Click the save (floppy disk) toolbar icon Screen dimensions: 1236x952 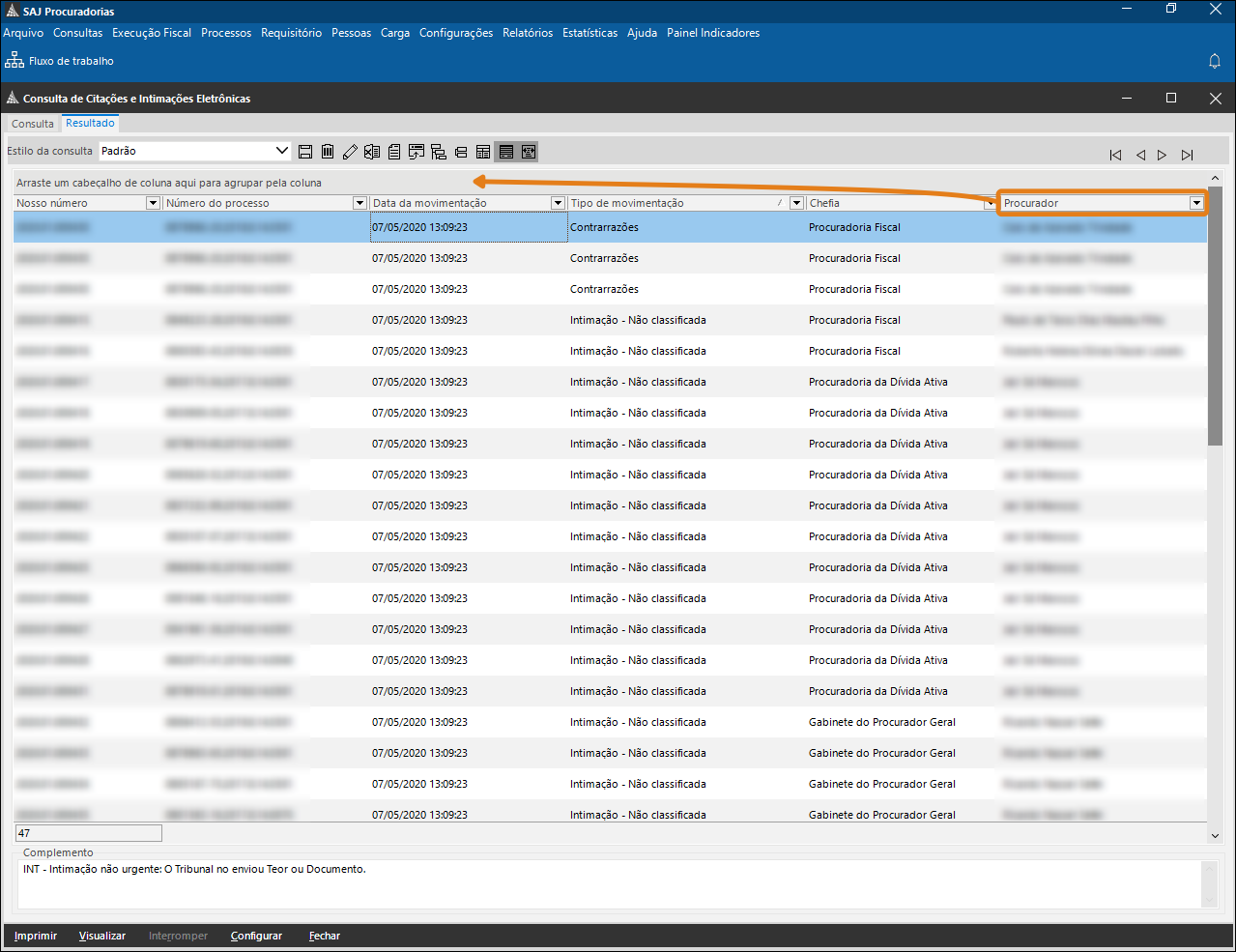(x=305, y=152)
